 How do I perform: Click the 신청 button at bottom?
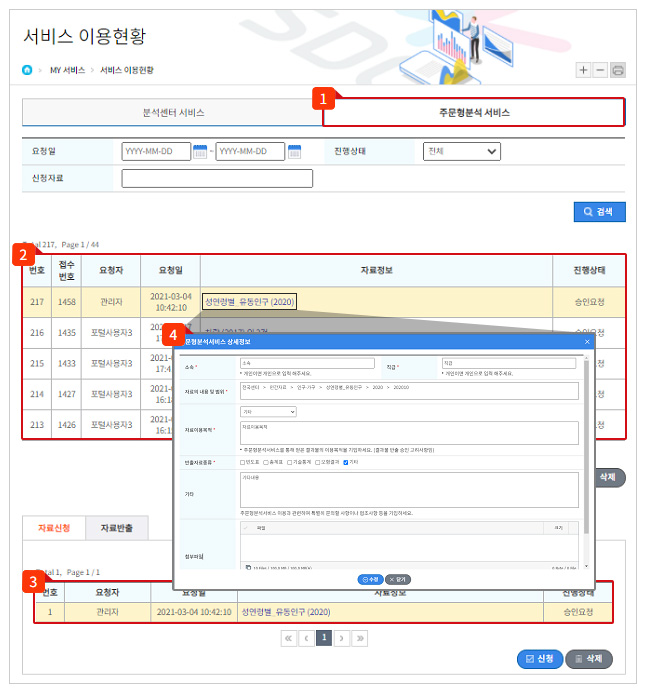(x=540, y=659)
